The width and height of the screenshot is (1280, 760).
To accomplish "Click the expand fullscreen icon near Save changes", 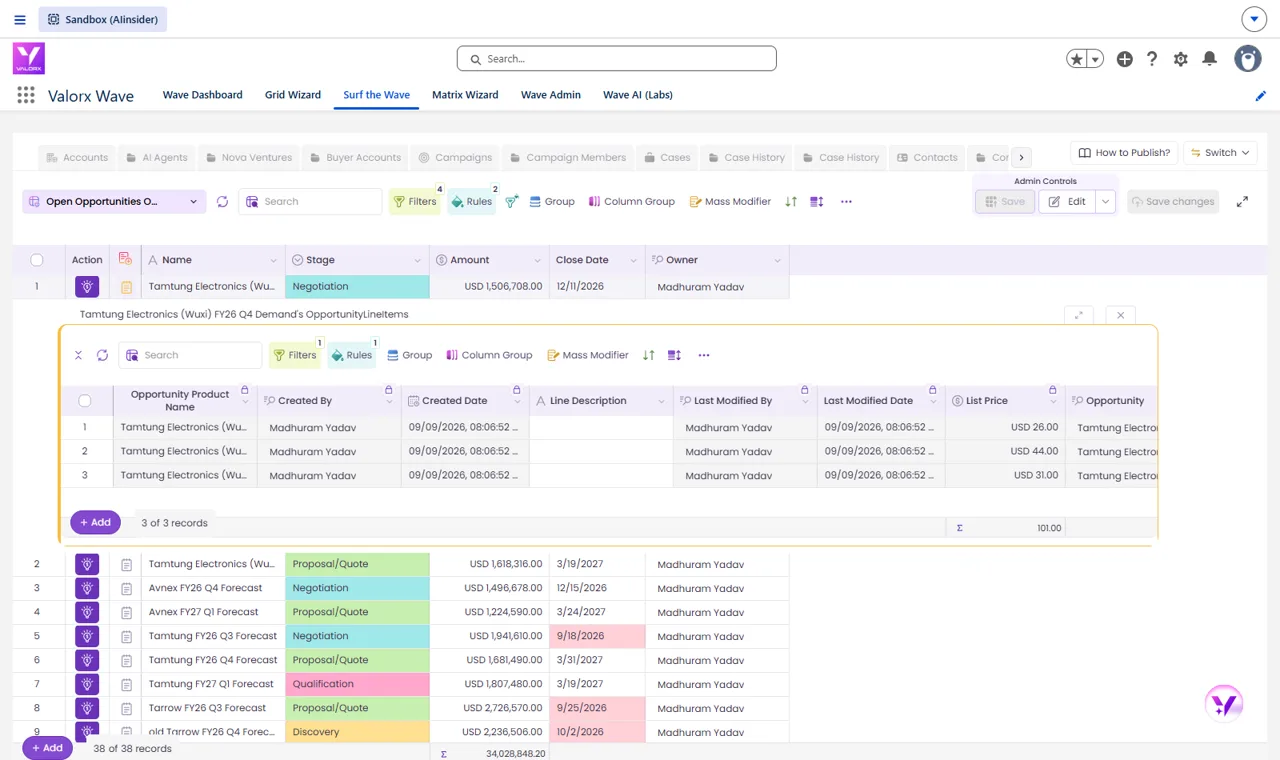I will point(1242,202).
